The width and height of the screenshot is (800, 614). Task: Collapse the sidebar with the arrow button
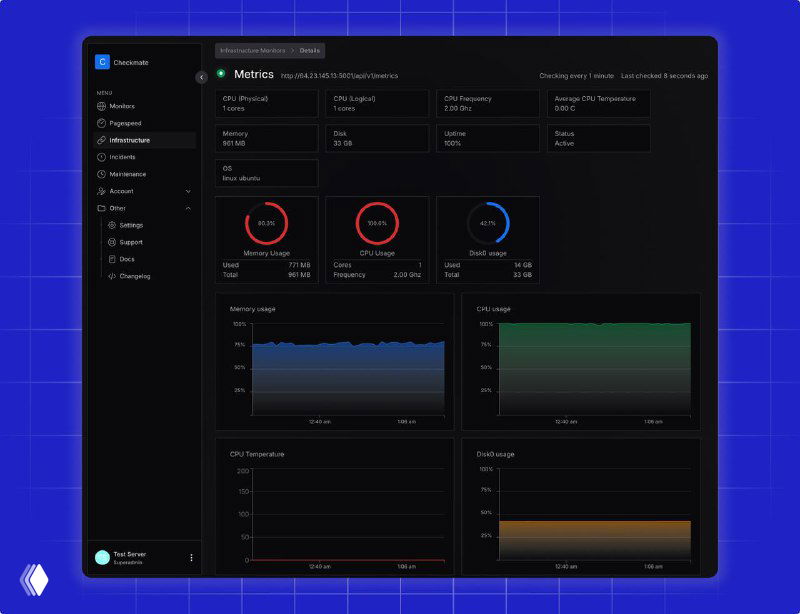point(201,77)
